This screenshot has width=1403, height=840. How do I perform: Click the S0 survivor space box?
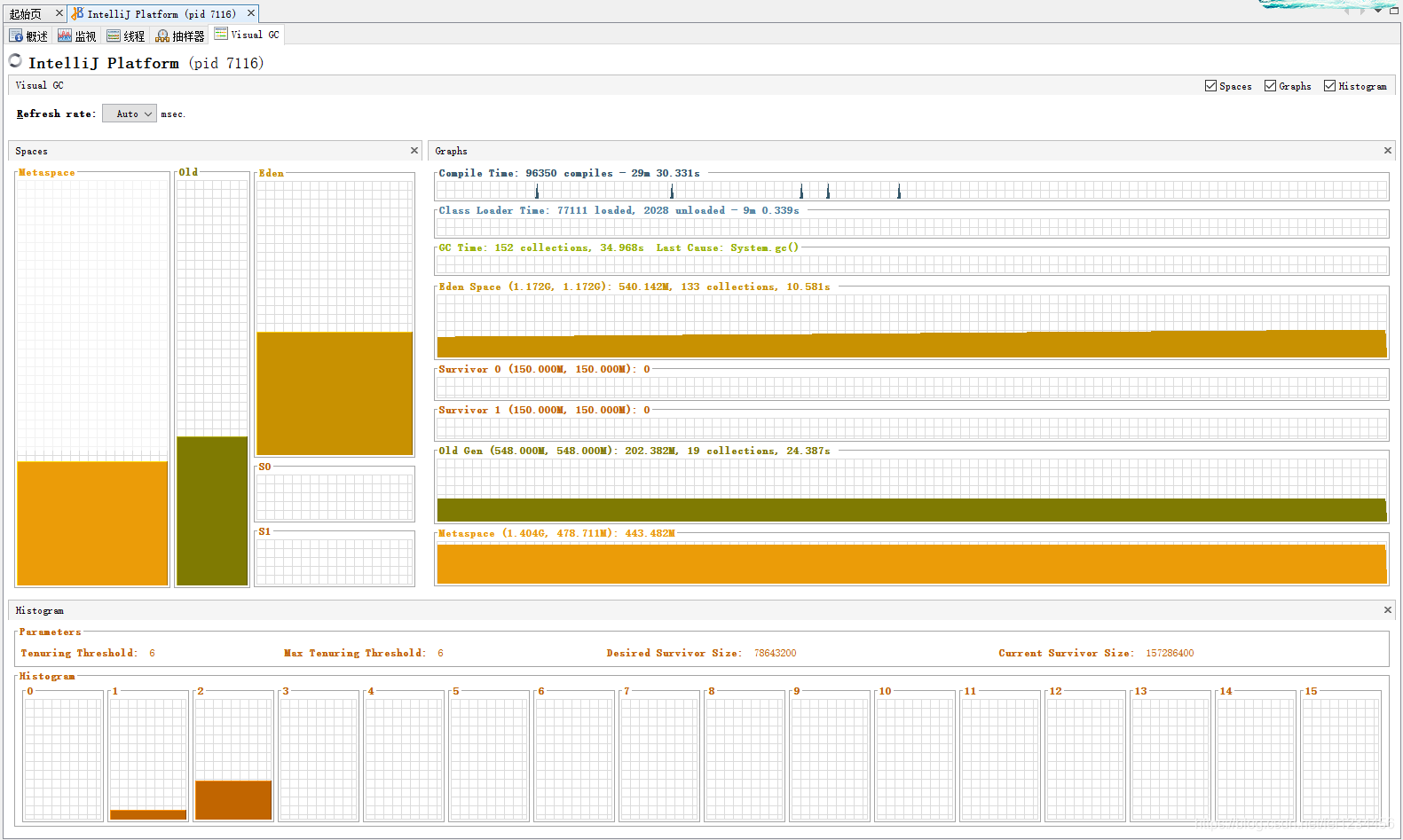[335, 496]
